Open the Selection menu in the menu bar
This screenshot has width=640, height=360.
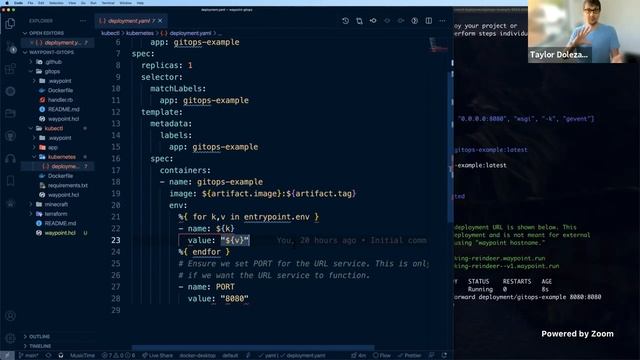[56, 3]
